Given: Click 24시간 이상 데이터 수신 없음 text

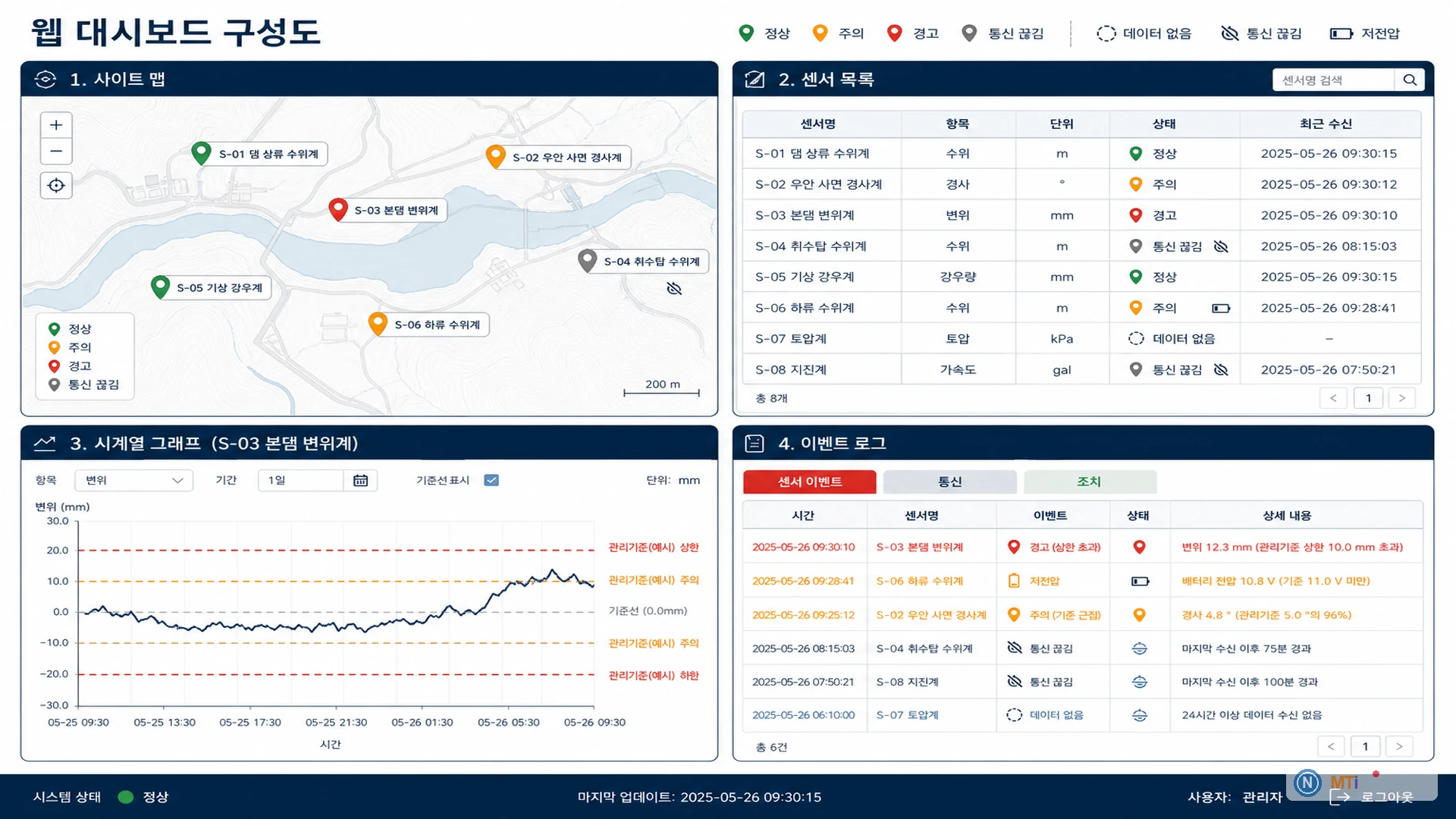Looking at the screenshot, I should (x=1251, y=715).
